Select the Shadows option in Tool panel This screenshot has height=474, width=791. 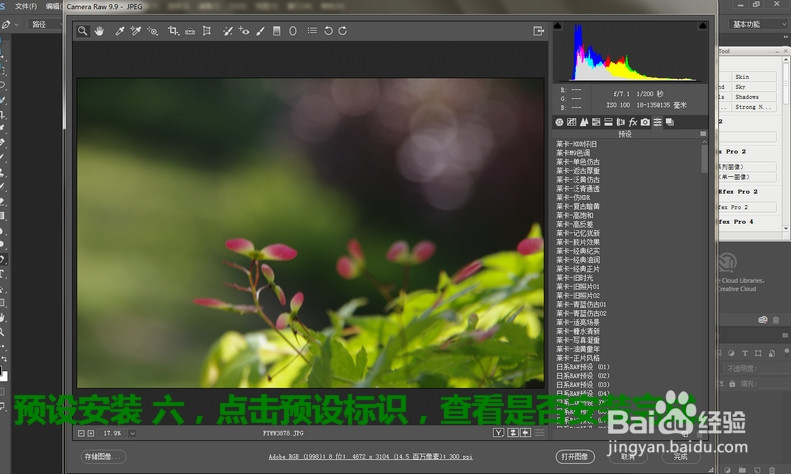754,97
